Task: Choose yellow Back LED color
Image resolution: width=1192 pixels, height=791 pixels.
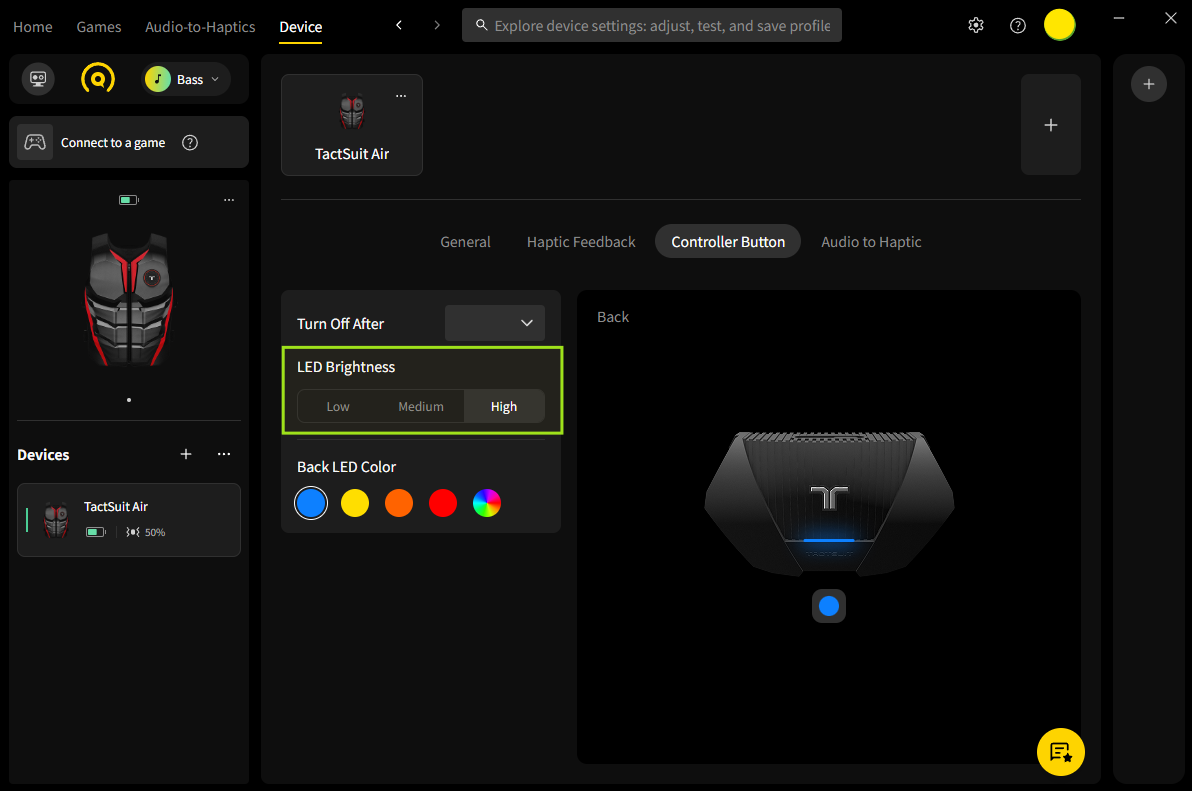Action: [x=355, y=503]
